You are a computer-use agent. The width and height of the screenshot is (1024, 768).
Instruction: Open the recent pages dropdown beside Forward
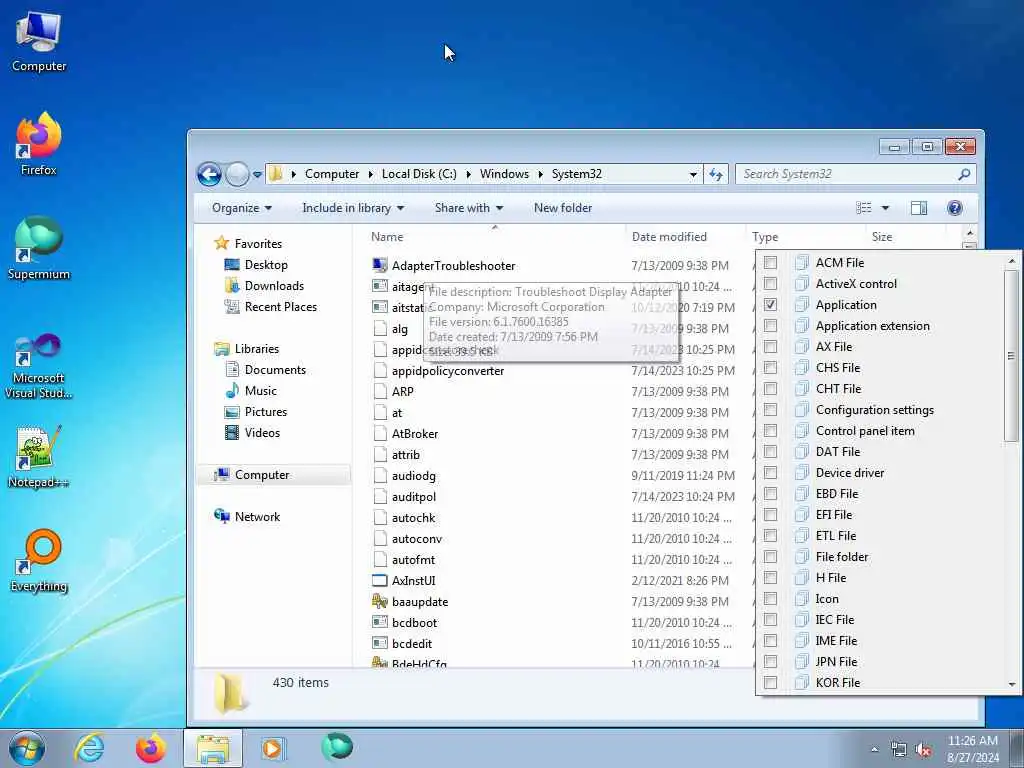pyautogui.click(x=257, y=174)
